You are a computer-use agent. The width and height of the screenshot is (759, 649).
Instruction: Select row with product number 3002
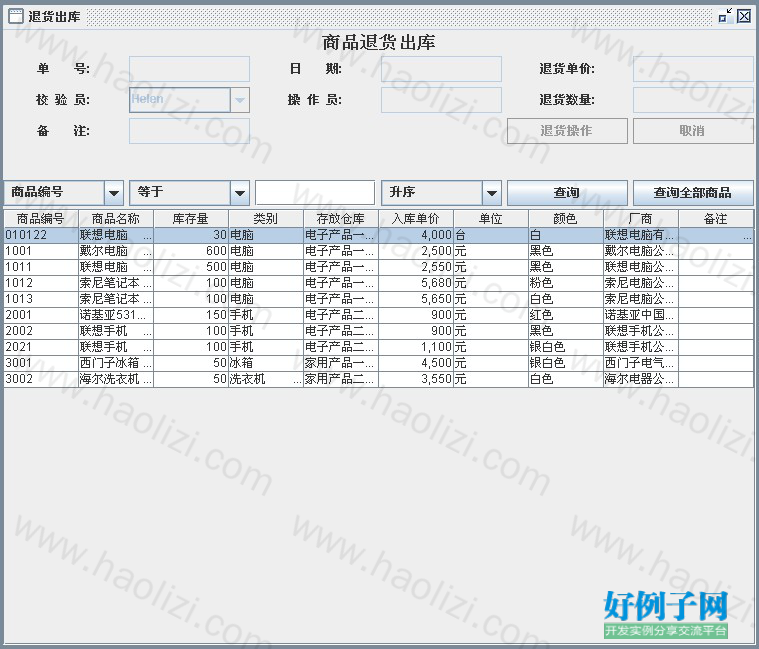379,379
